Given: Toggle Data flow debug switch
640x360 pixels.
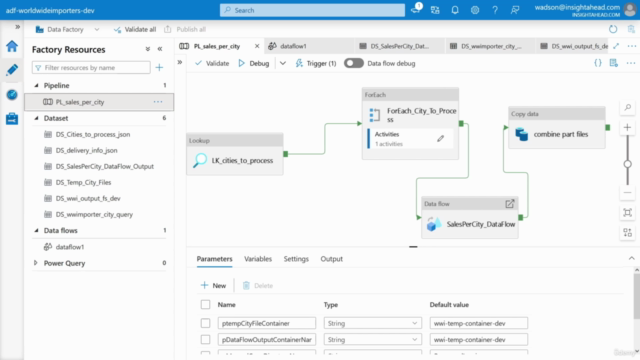Looking at the screenshot, I should click(353, 63).
